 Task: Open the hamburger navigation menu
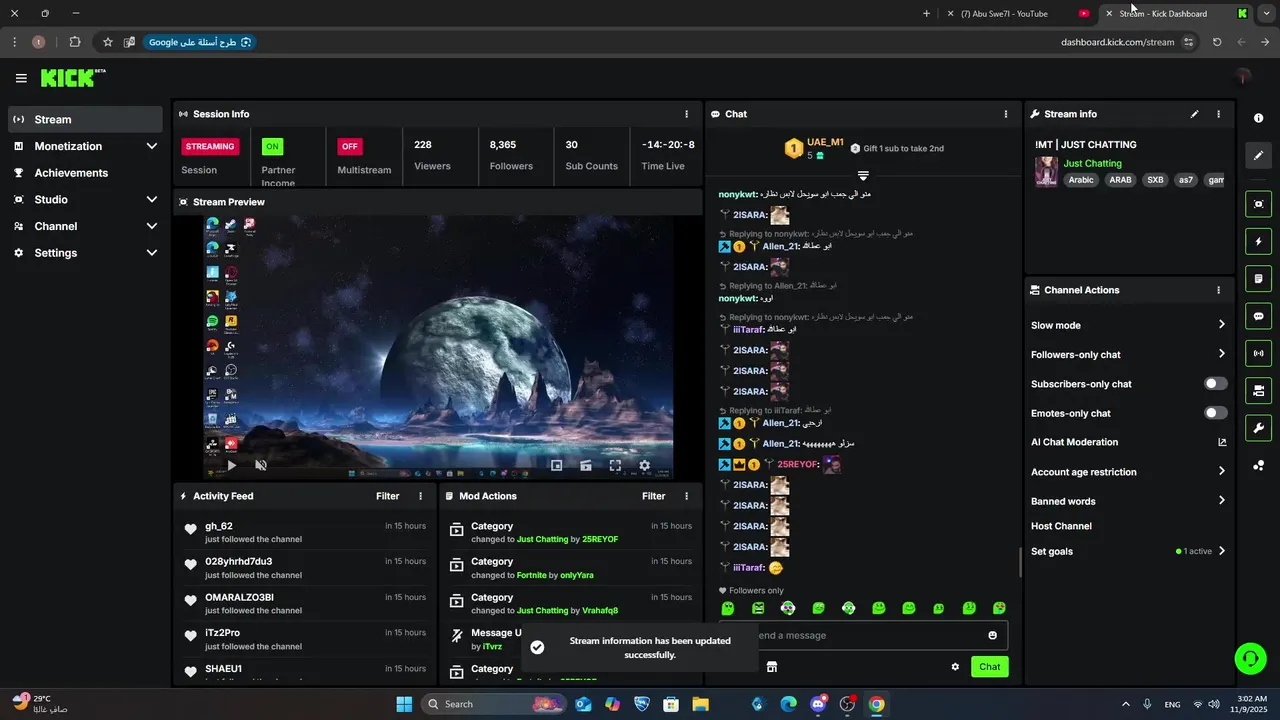[21, 78]
